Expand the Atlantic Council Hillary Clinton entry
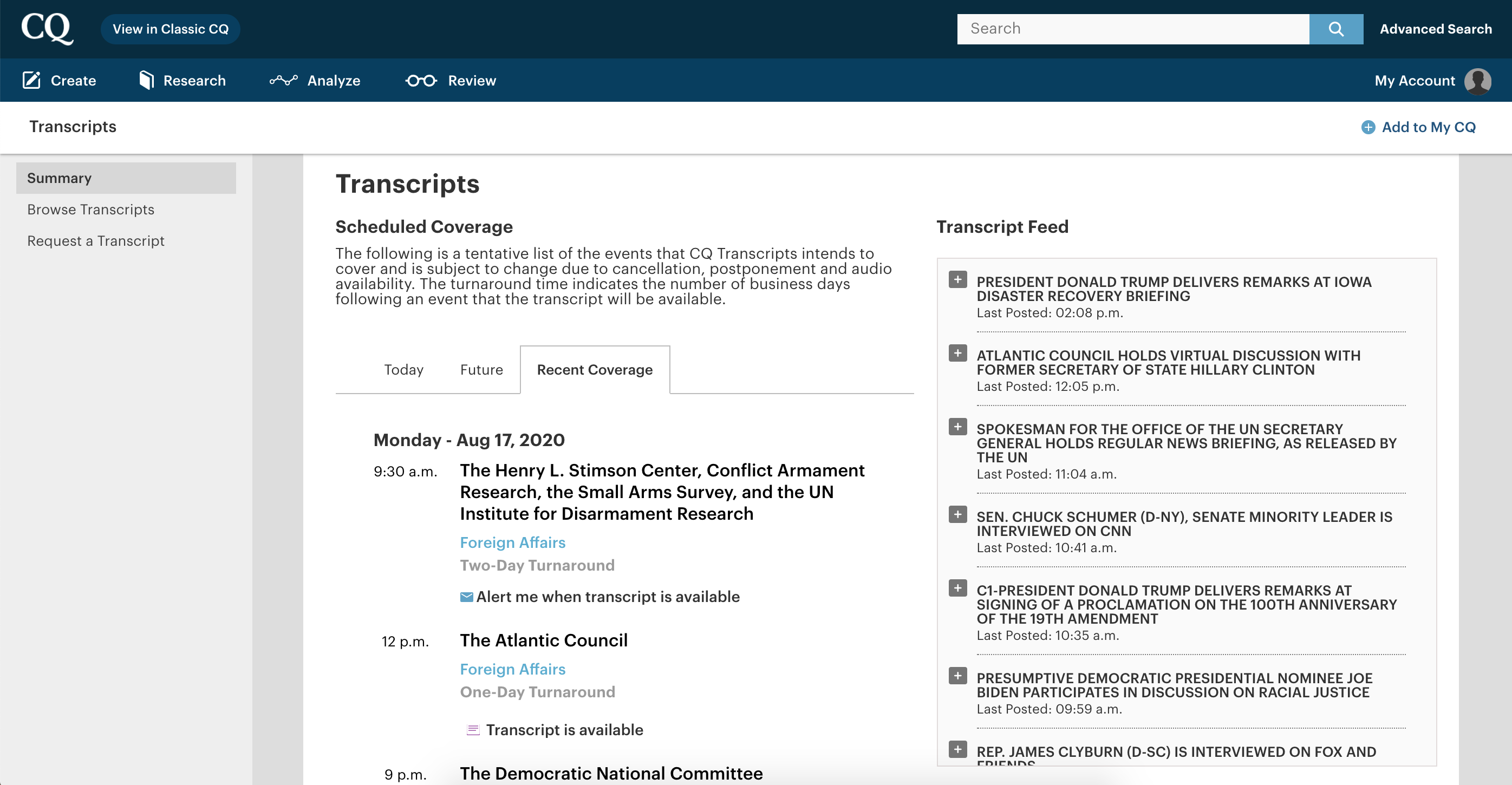Image resolution: width=1512 pixels, height=785 pixels. click(x=957, y=353)
